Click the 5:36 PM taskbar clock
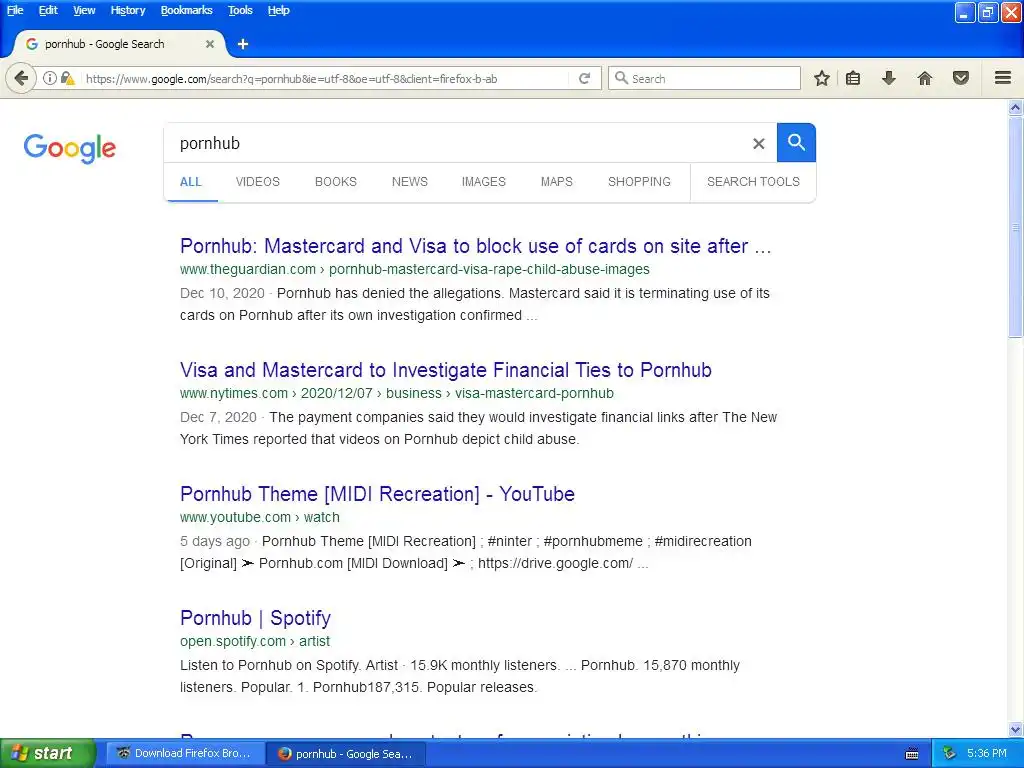1024x768 pixels. click(x=986, y=754)
